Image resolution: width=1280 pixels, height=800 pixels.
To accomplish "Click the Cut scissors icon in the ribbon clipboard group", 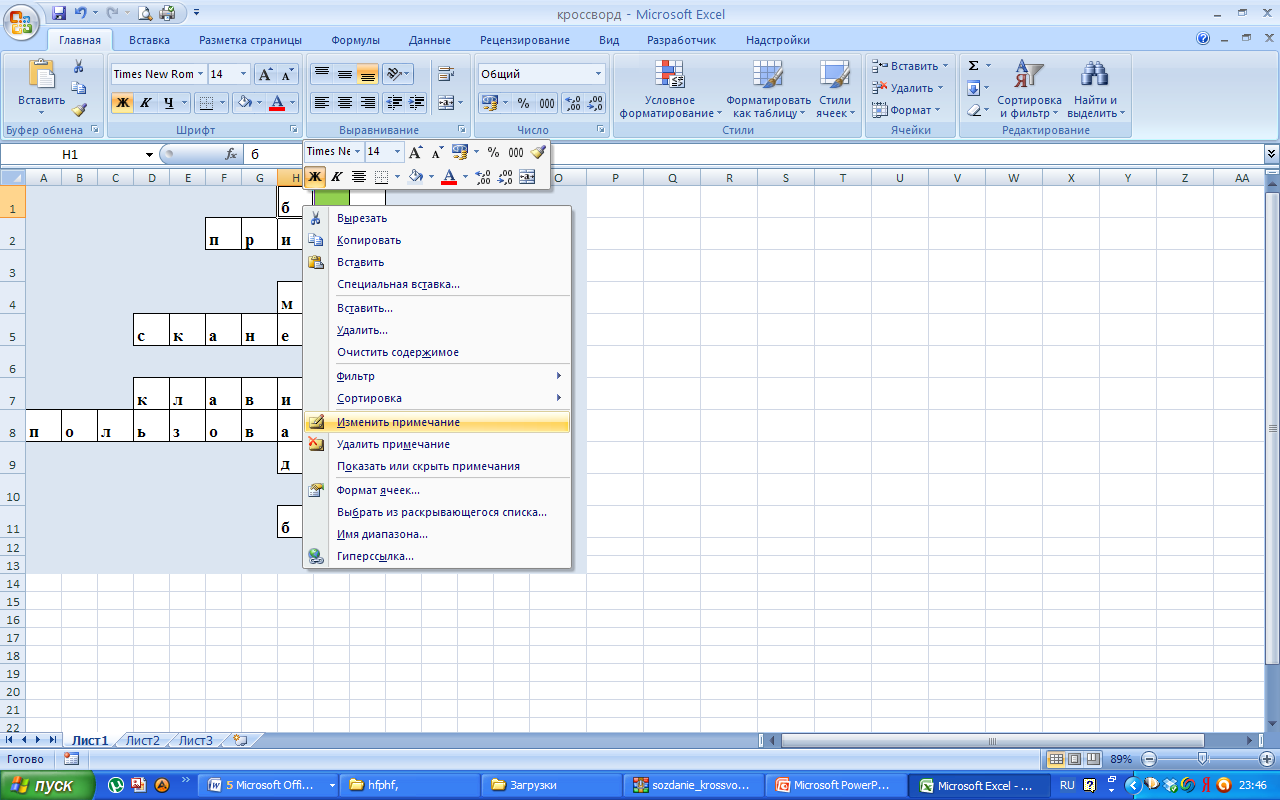I will point(79,66).
